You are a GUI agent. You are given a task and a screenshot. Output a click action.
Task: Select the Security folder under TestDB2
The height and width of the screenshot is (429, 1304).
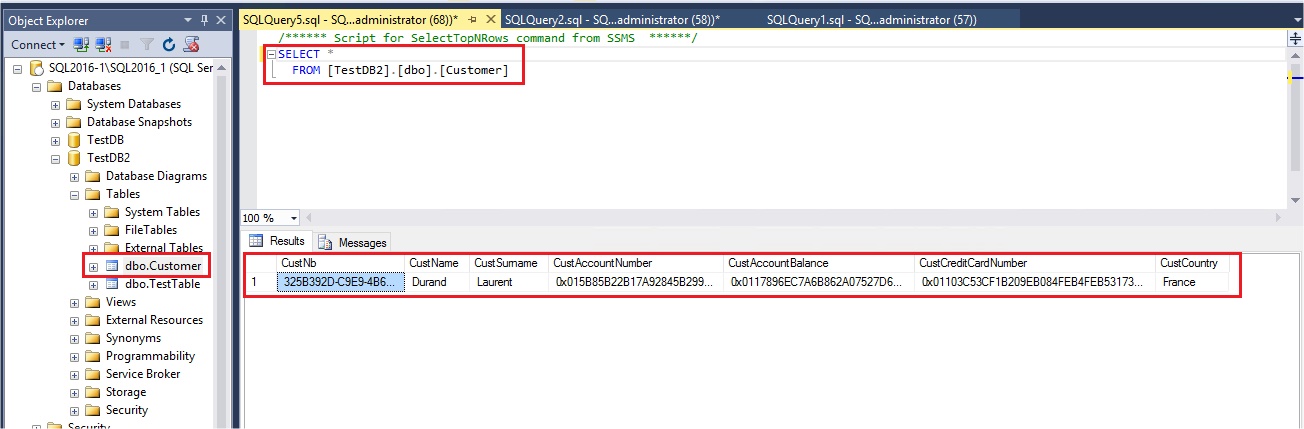(x=126, y=410)
